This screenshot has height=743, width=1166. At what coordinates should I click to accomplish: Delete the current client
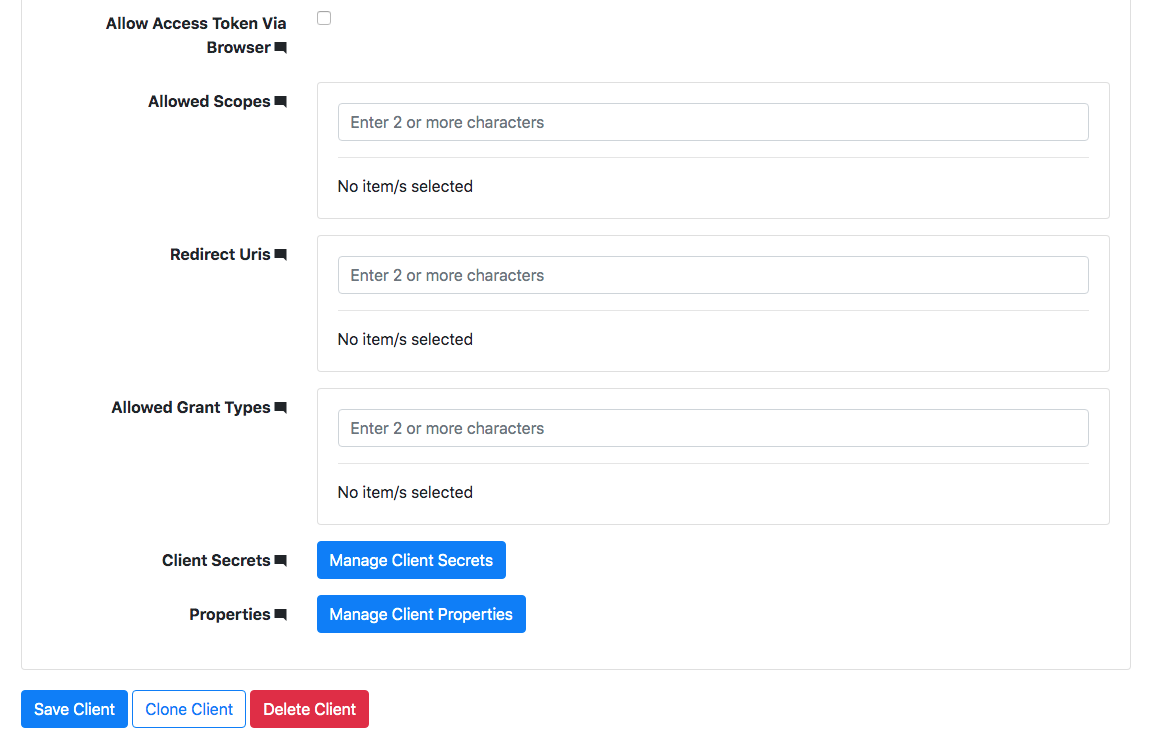(x=309, y=709)
